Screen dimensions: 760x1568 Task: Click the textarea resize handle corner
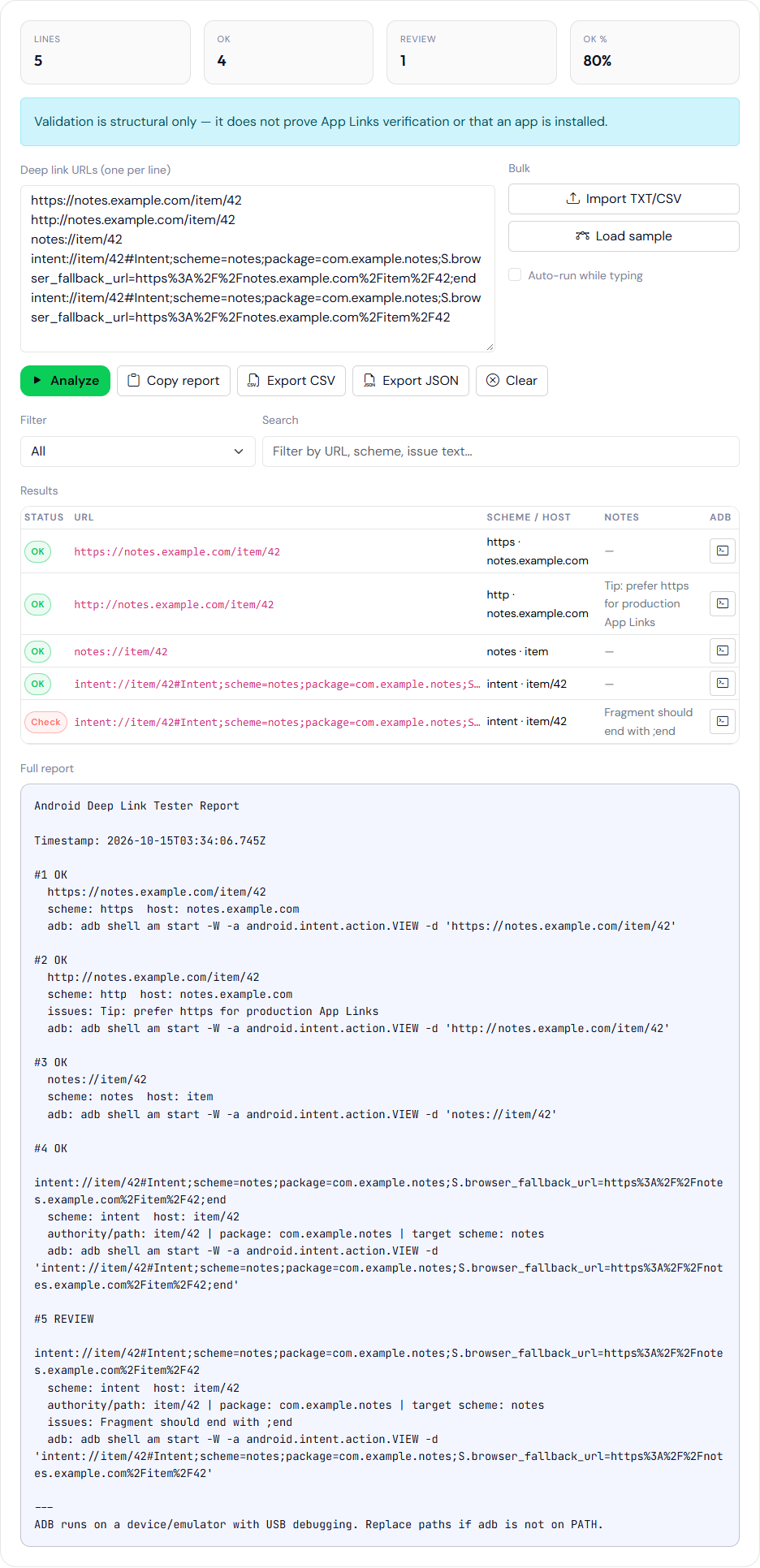pyautogui.click(x=490, y=347)
